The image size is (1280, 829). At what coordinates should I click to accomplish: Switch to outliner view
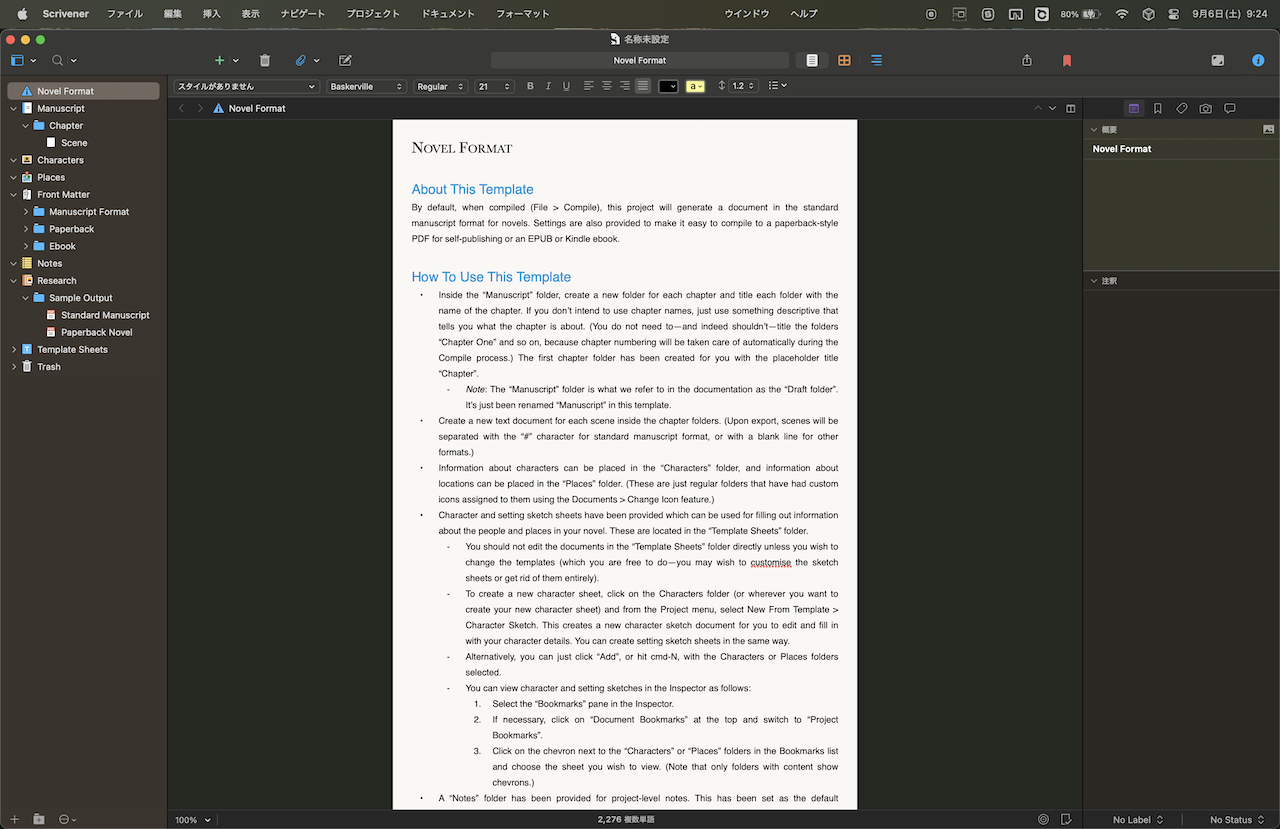pos(876,60)
